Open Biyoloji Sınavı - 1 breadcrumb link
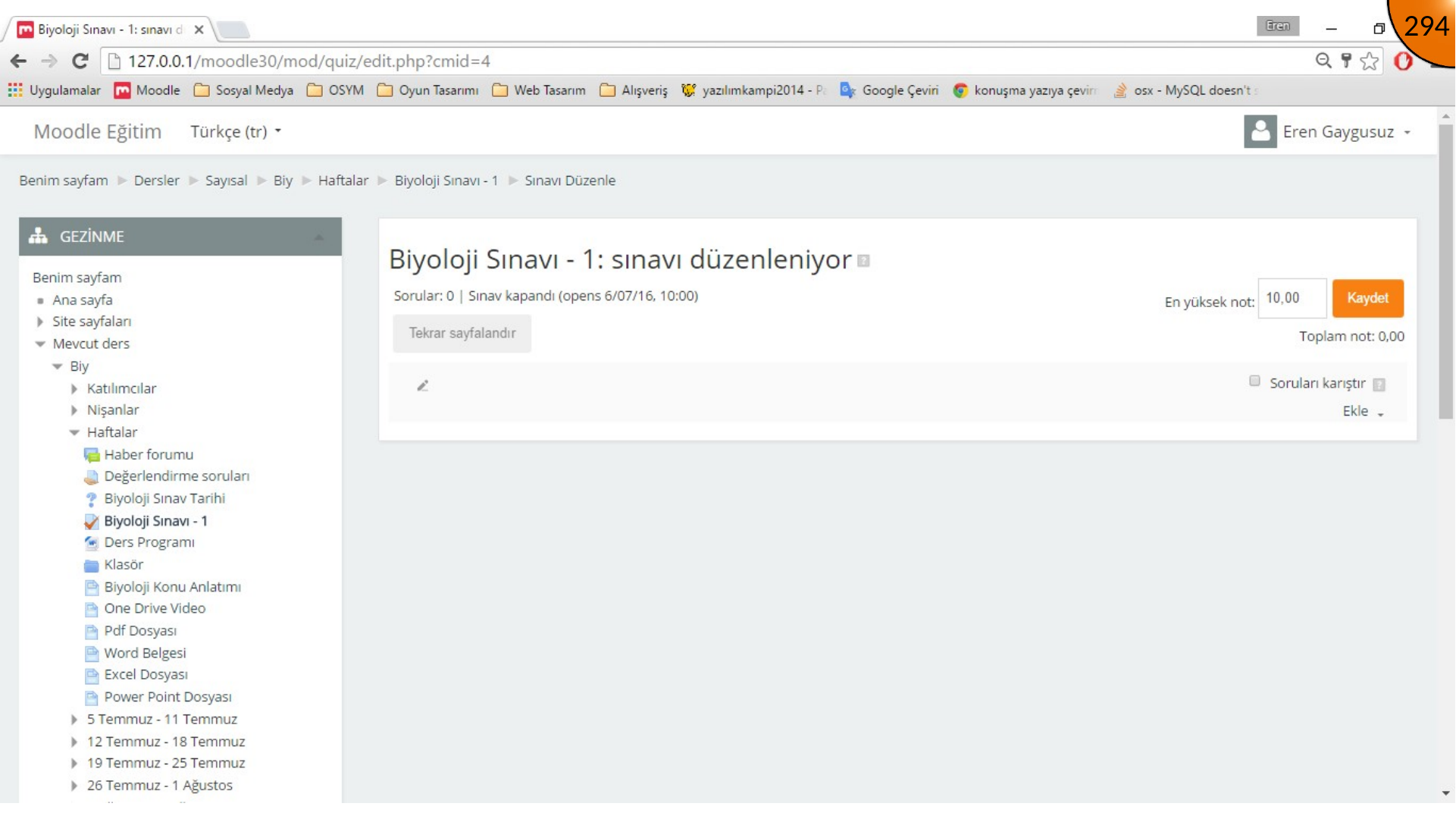 (x=446, y=181)
